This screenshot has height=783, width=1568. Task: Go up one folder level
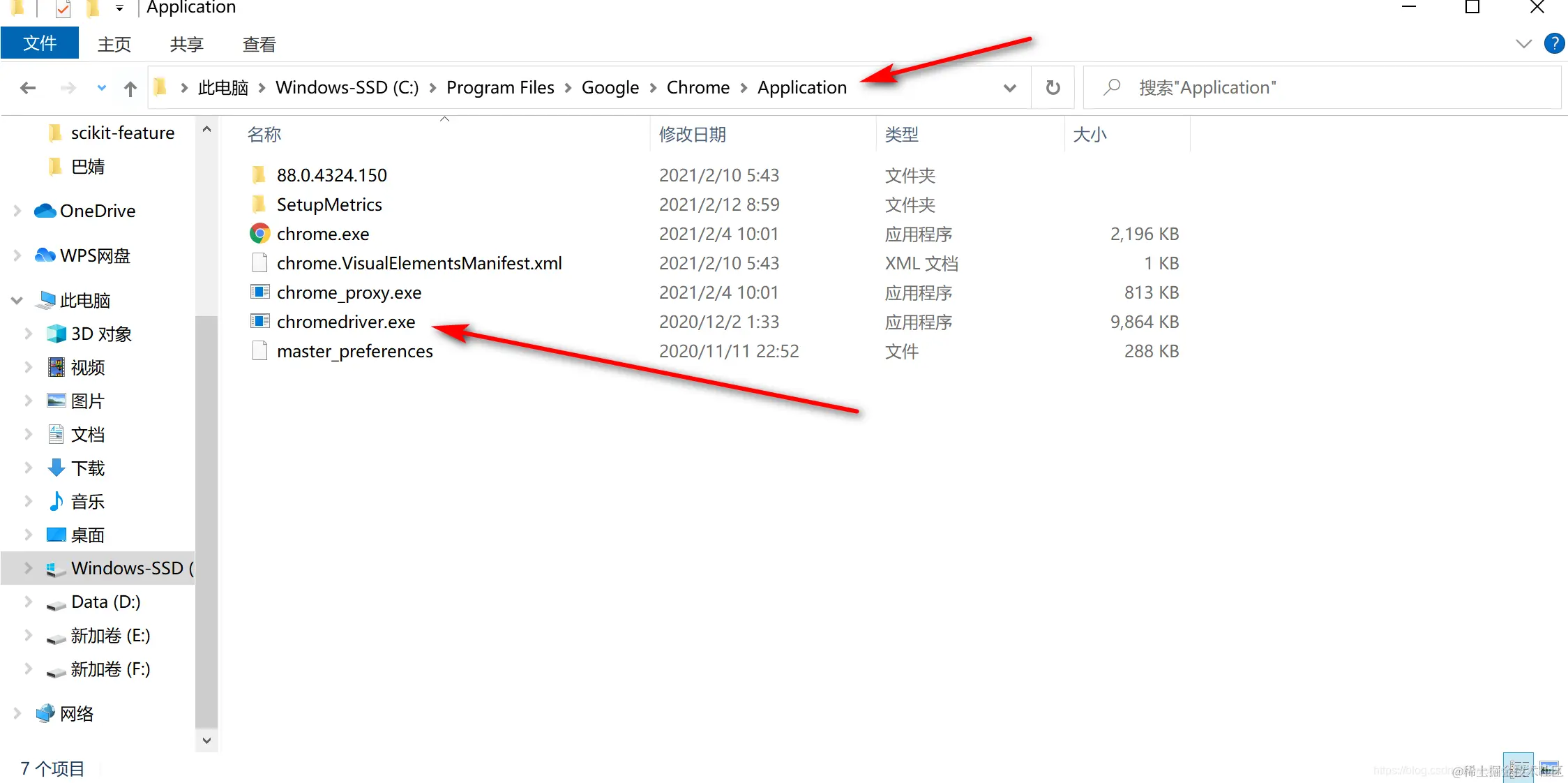click(130, 88)
